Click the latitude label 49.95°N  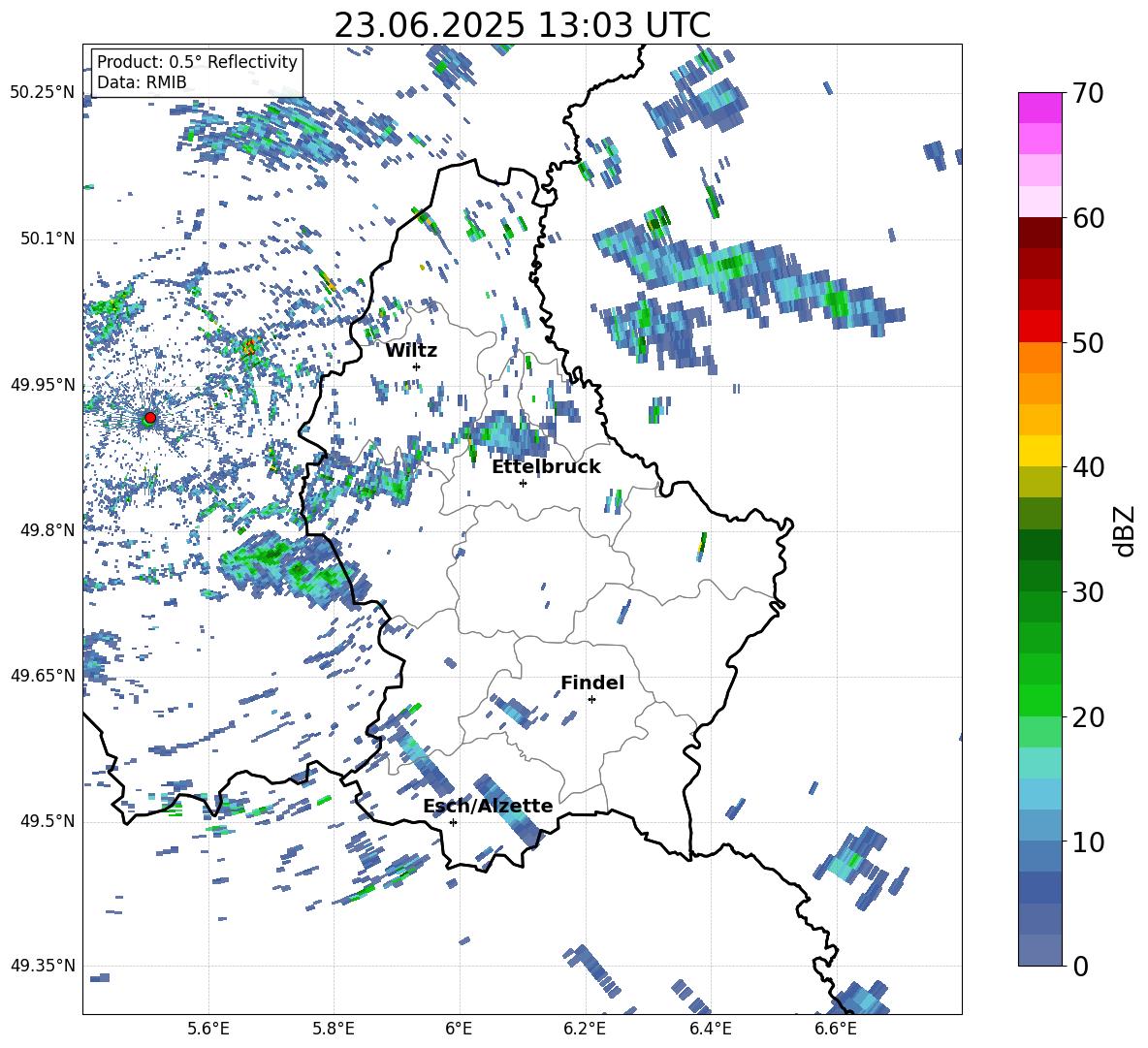tap(44, 385)
